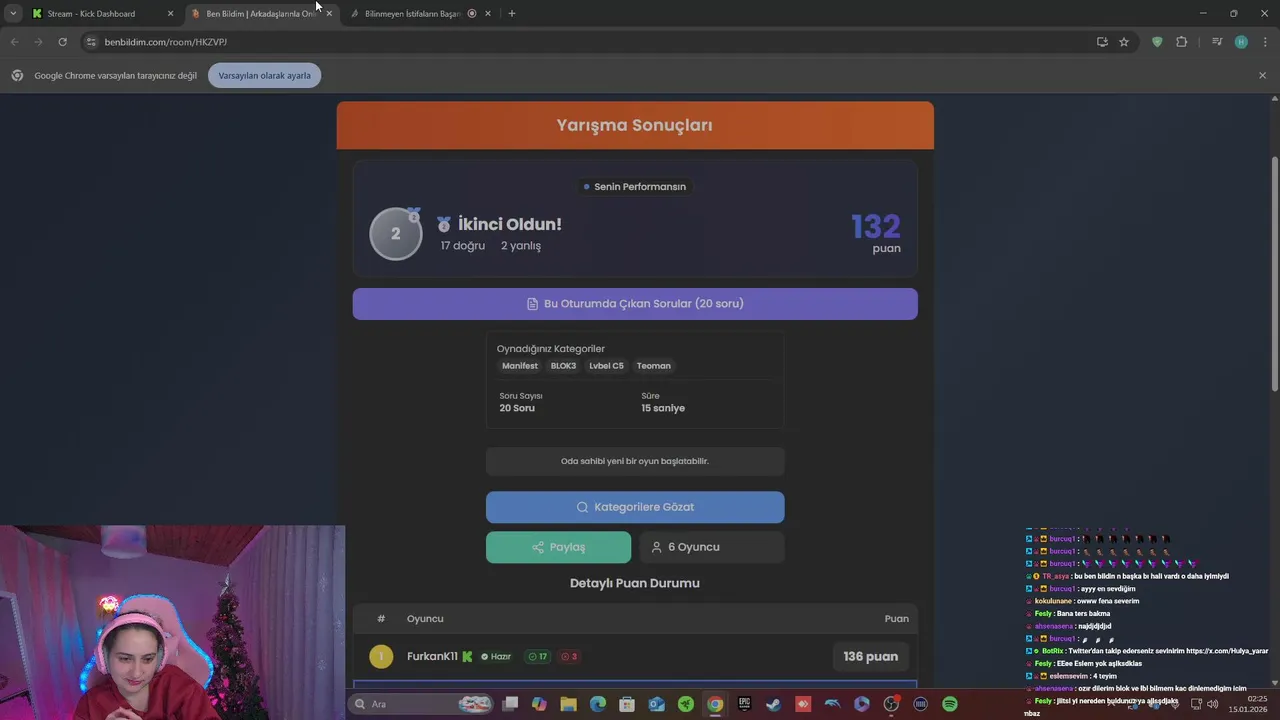Viewport: 1280px width, 720px height.
Task: Open Steam from the taskbar
Action: pos(773,704)
